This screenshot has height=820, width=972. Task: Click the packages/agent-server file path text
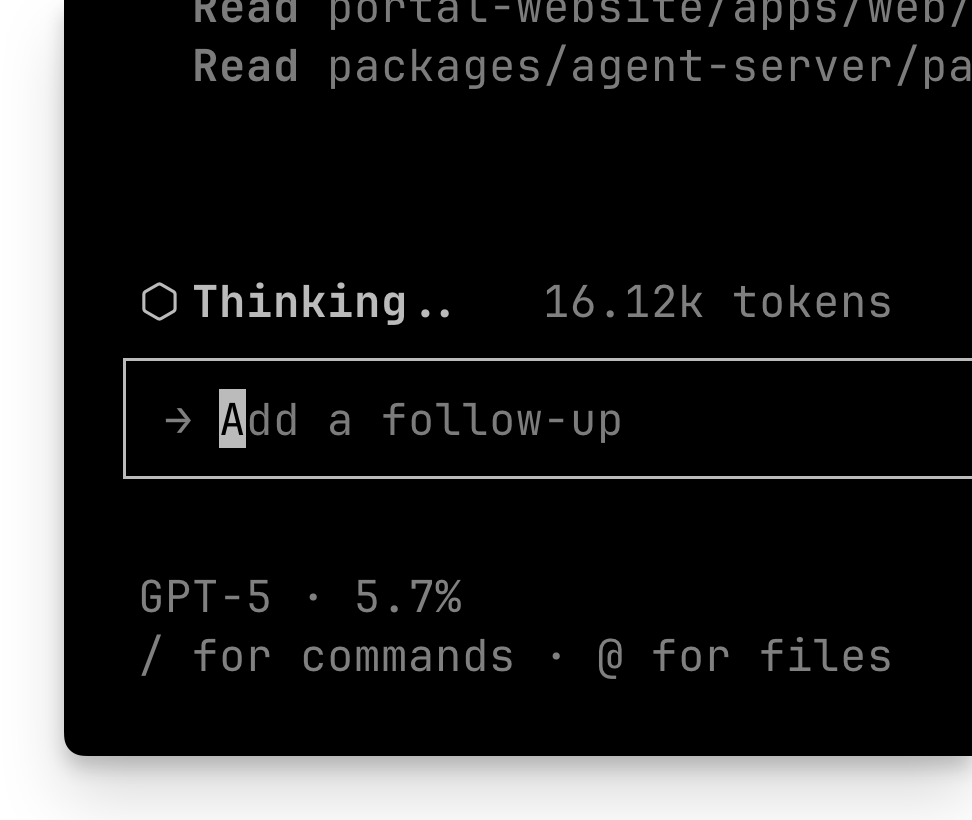point(650,67)
